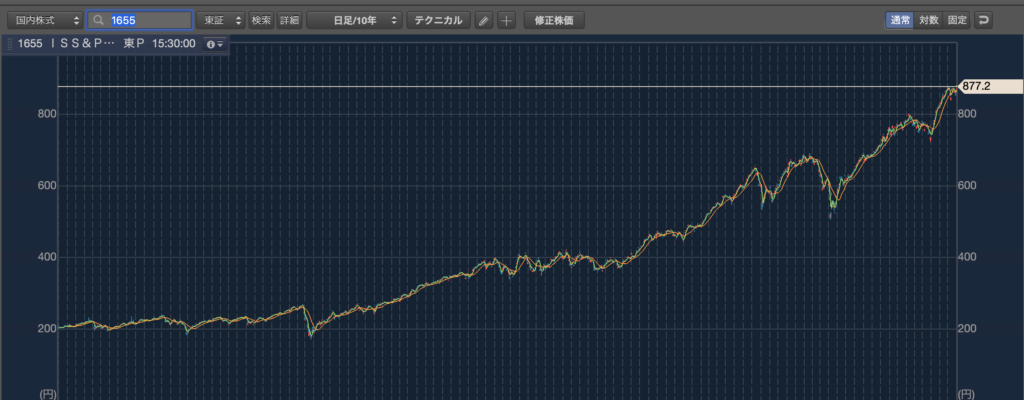Image resolution: width=1024 pixels, height=400 pixels.
Task: Click the 15:30:00 timestamp text
Action: [174, 44]
